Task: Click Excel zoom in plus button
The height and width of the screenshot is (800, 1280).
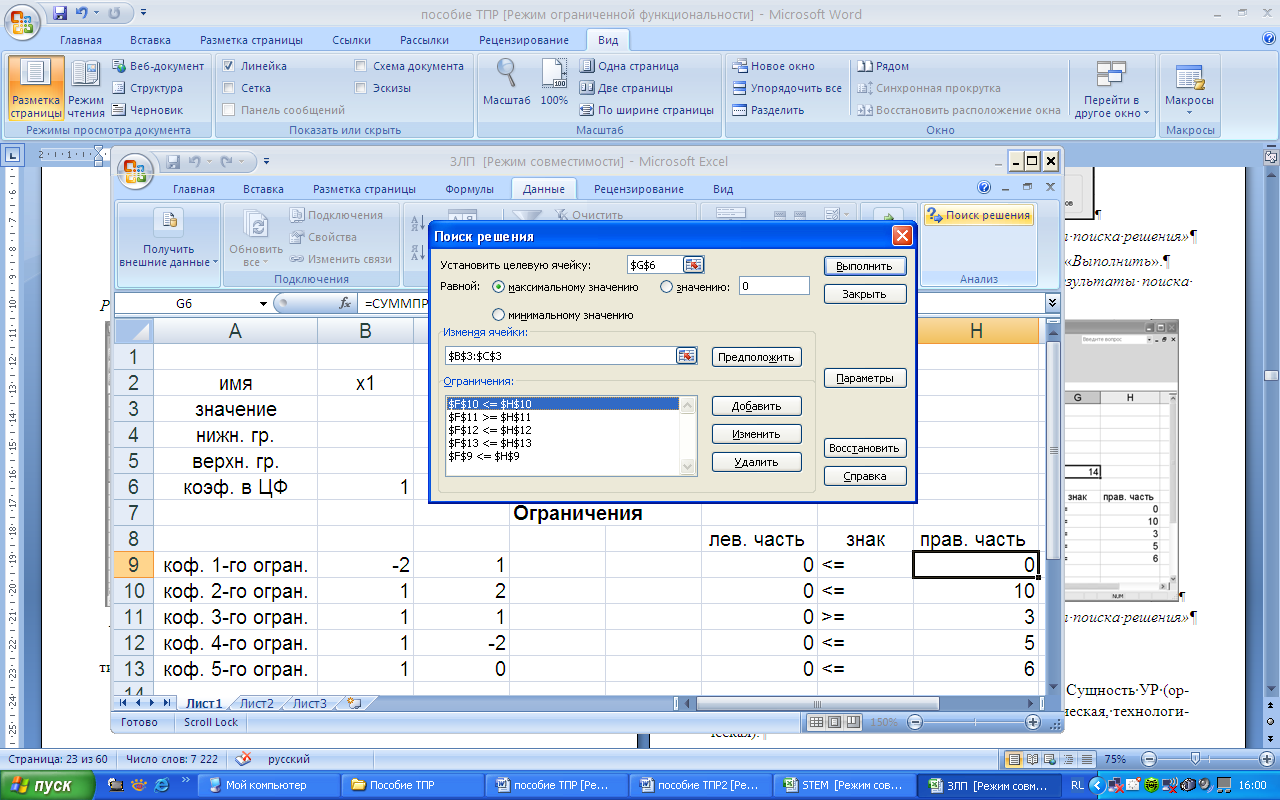Action: 1033,722
